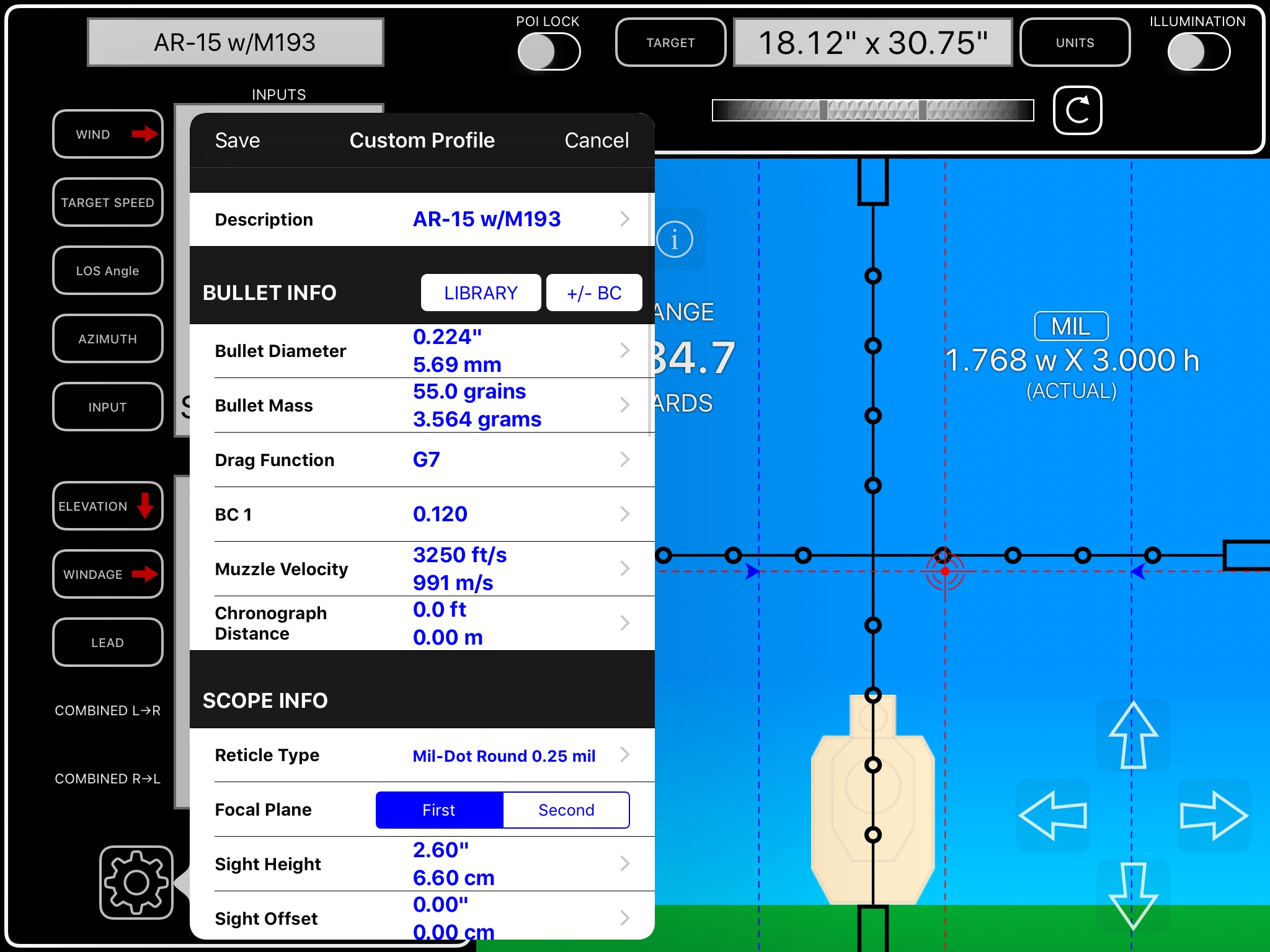Click the +/- BC bullet info tab
The height and width of the screenshot is (952, 1270).
click(591, 293)
